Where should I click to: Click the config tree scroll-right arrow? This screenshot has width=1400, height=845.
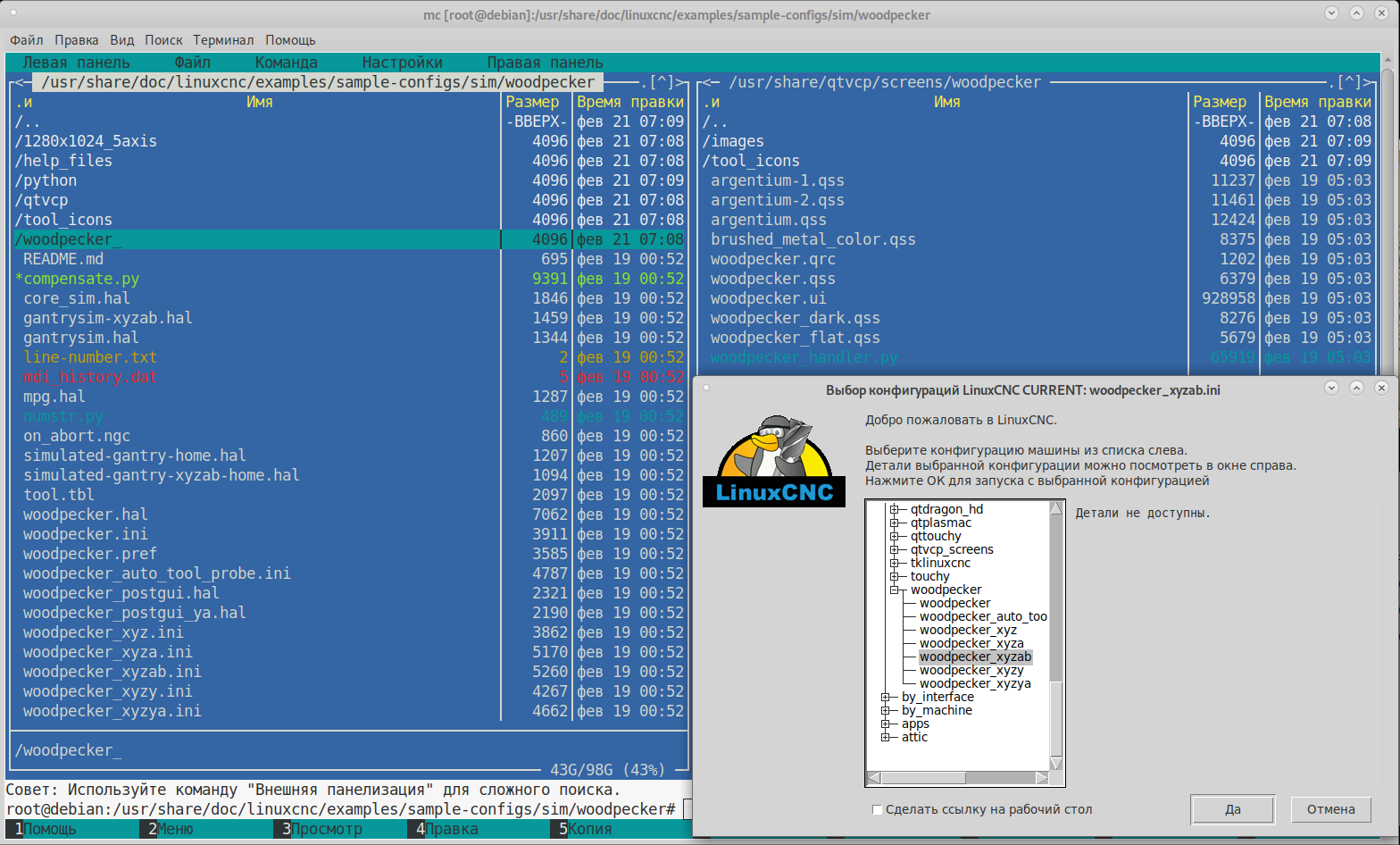pos(1041,778)
